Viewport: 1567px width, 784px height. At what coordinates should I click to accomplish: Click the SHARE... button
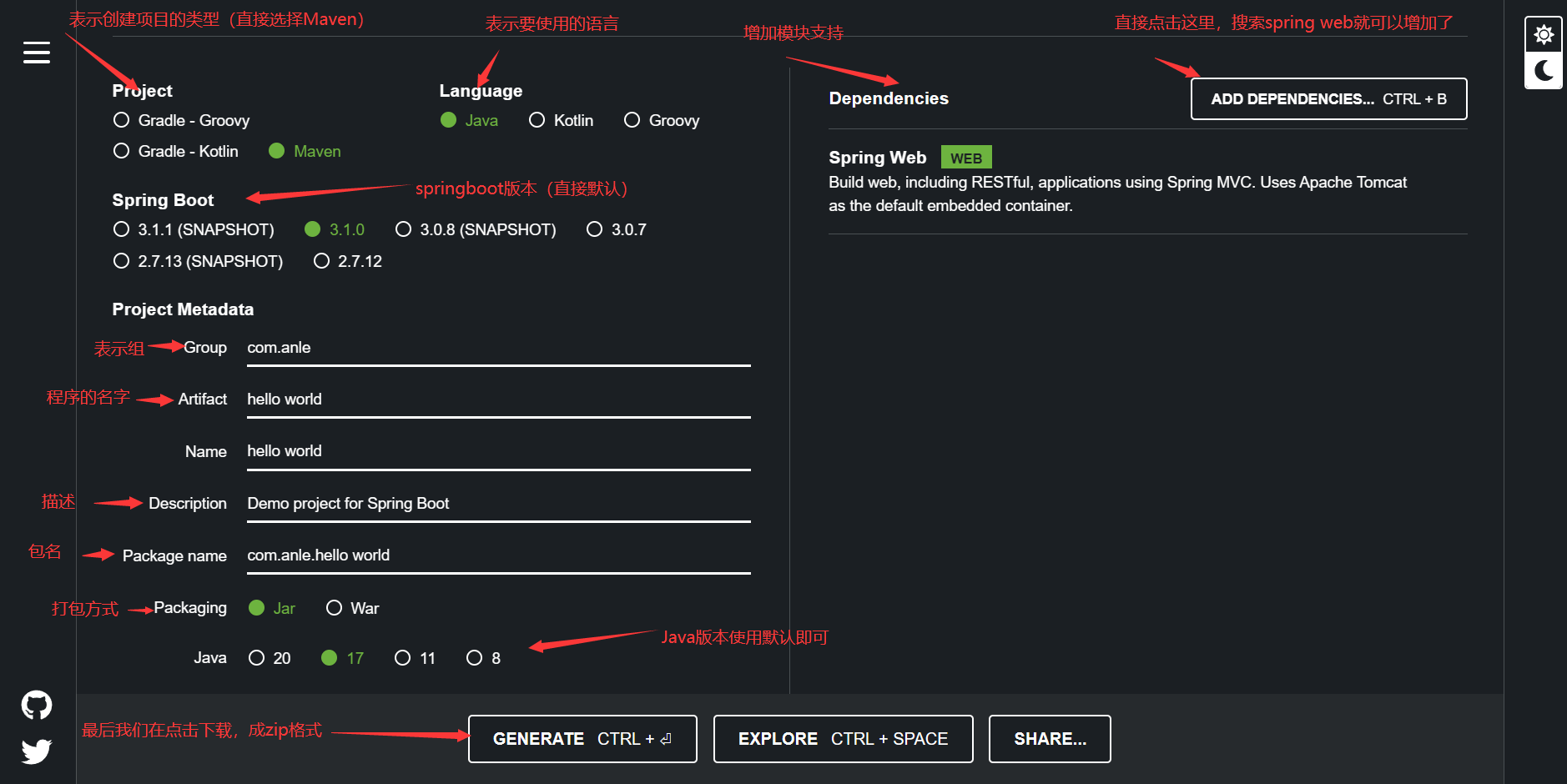coord(1050,739)
